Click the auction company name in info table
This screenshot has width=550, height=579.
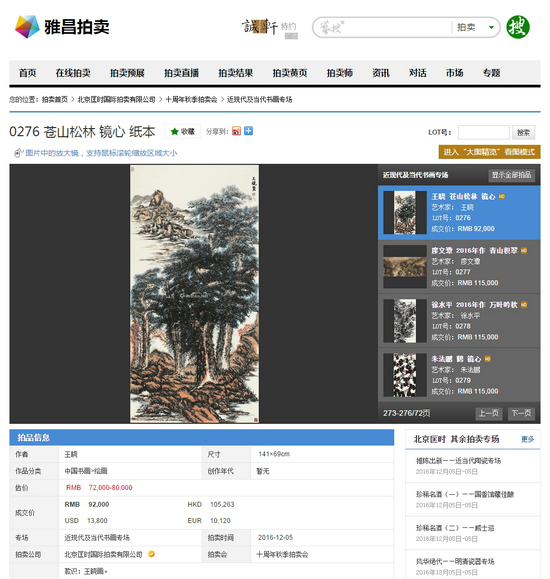pyautogui.click(x=103, y=554)
